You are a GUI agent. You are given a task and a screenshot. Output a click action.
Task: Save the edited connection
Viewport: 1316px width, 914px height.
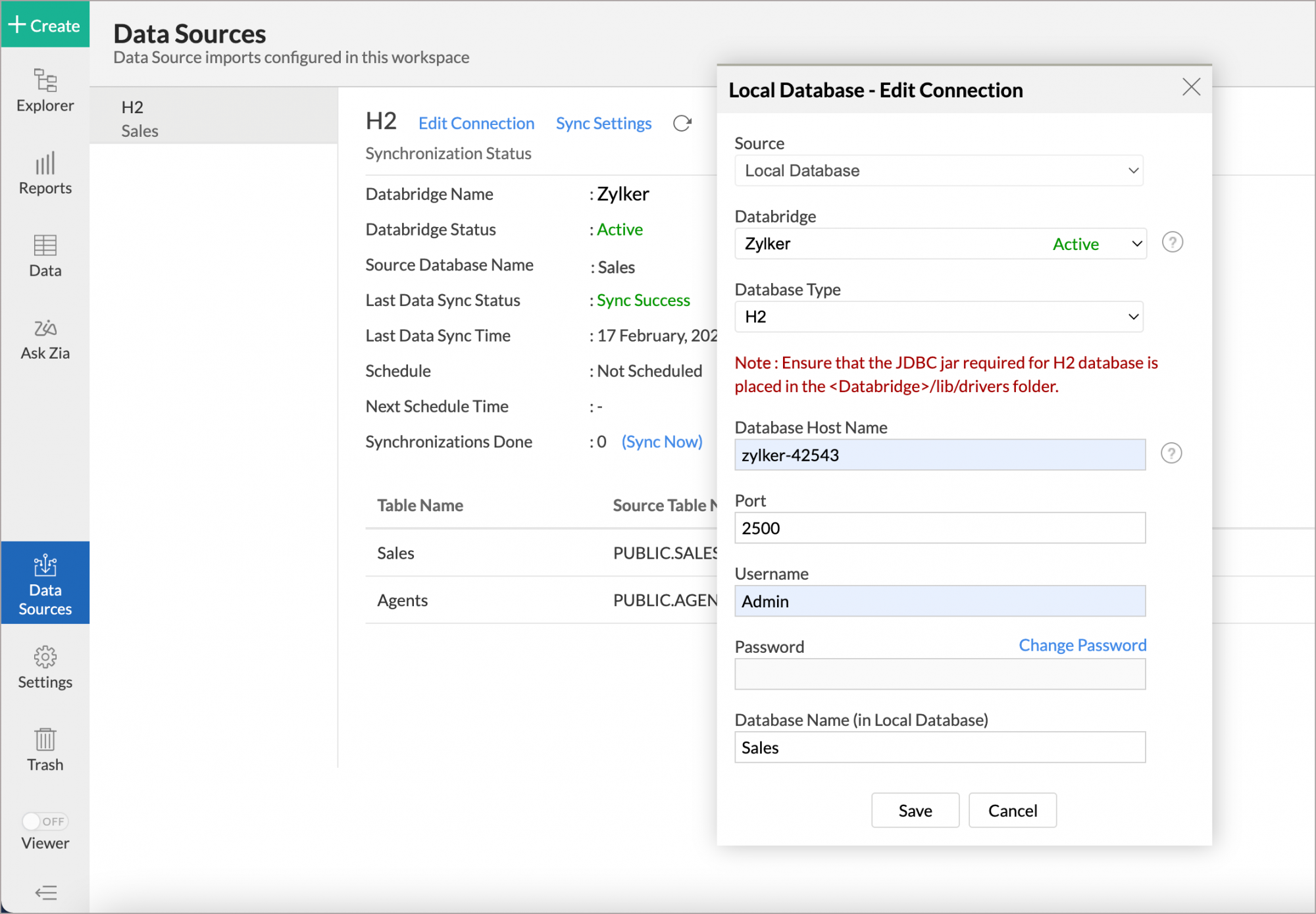915,810
